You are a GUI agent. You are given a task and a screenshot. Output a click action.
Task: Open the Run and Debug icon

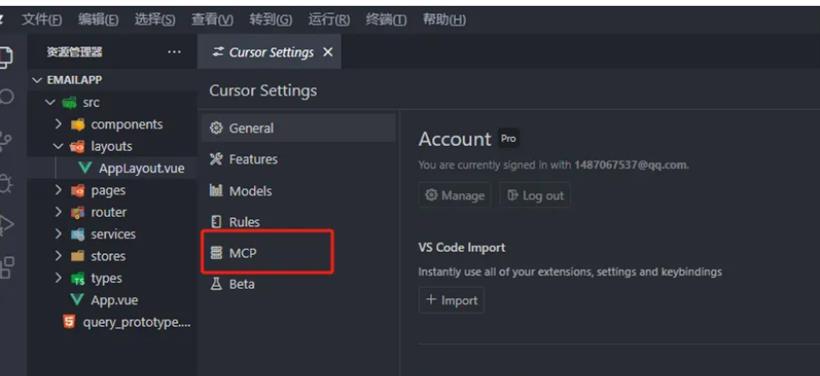click(6, 225)
